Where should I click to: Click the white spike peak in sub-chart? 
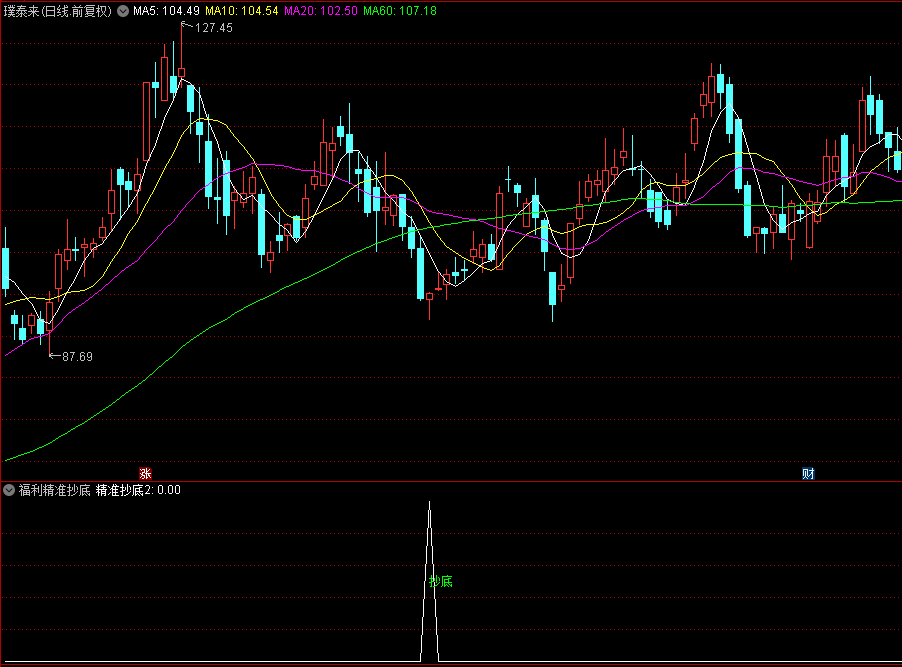pos(429,503)
